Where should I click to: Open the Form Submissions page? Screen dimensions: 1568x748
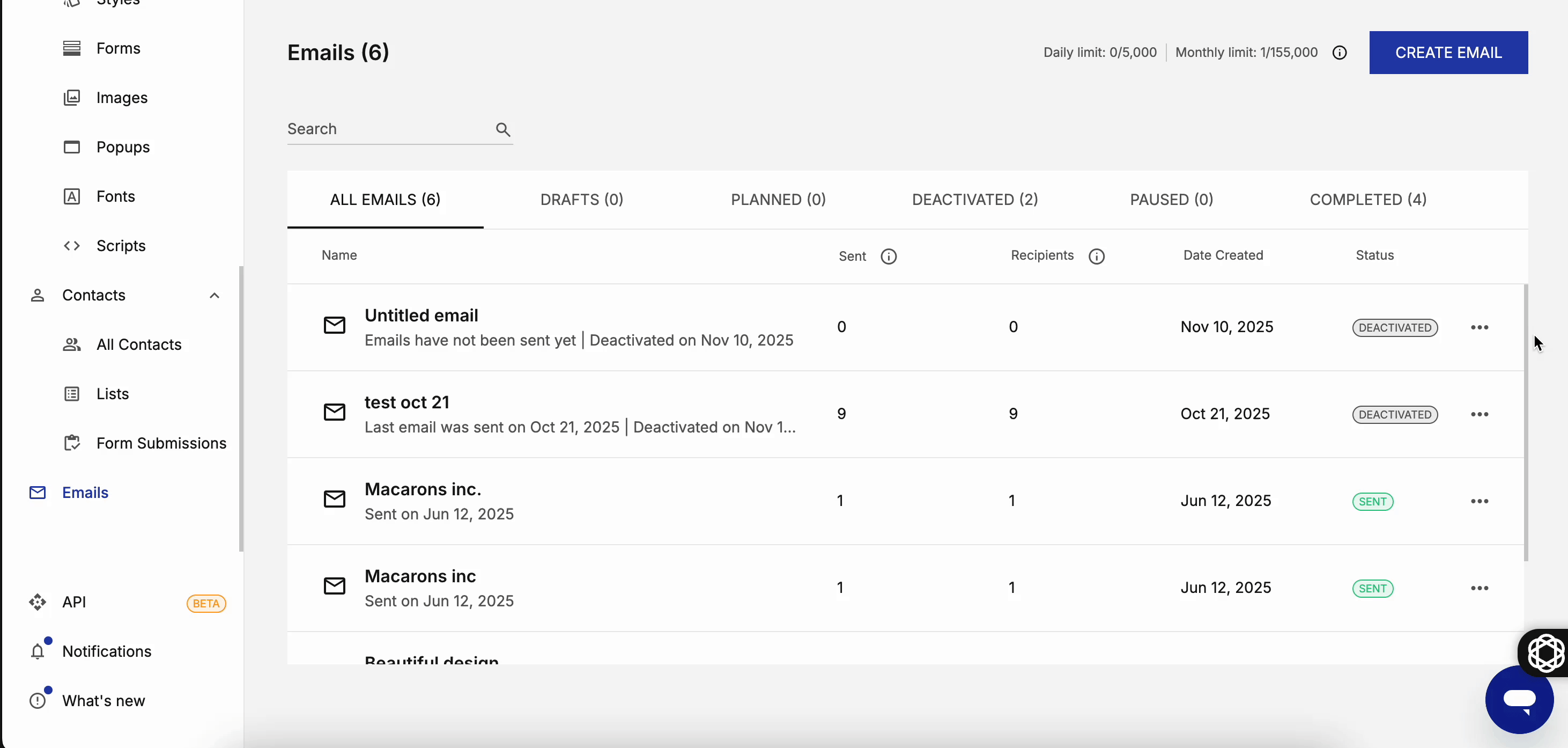point(161,443)
